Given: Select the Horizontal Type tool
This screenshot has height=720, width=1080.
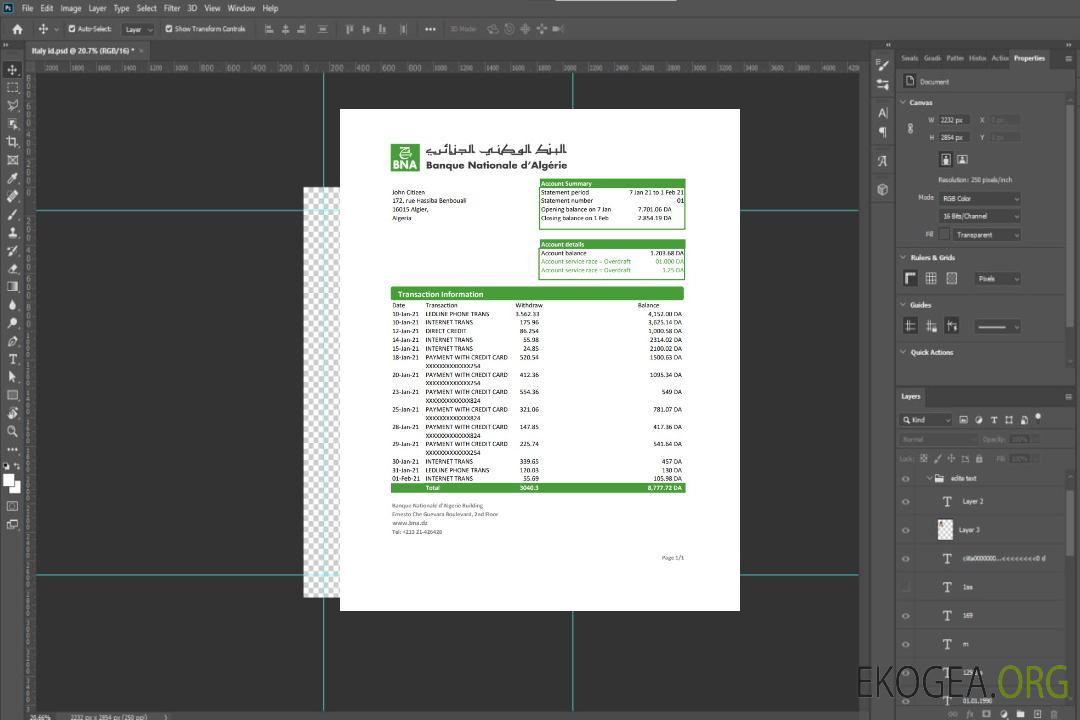Looking at the screenshot, I should tap(12, 359).
